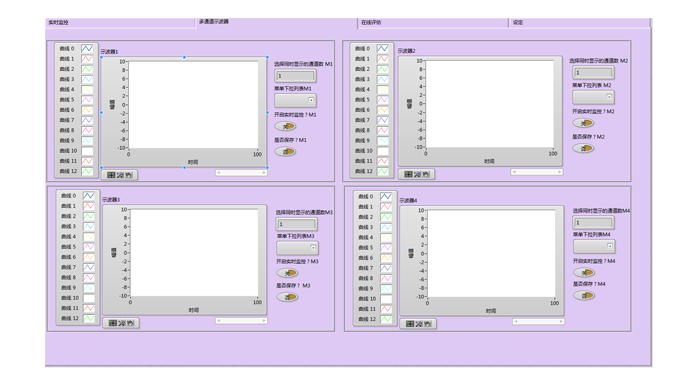The width and height of the screenshot is (700, 388).
Task: Toggle 是否保存 M3 switch
Action: (x=287, y=297)
